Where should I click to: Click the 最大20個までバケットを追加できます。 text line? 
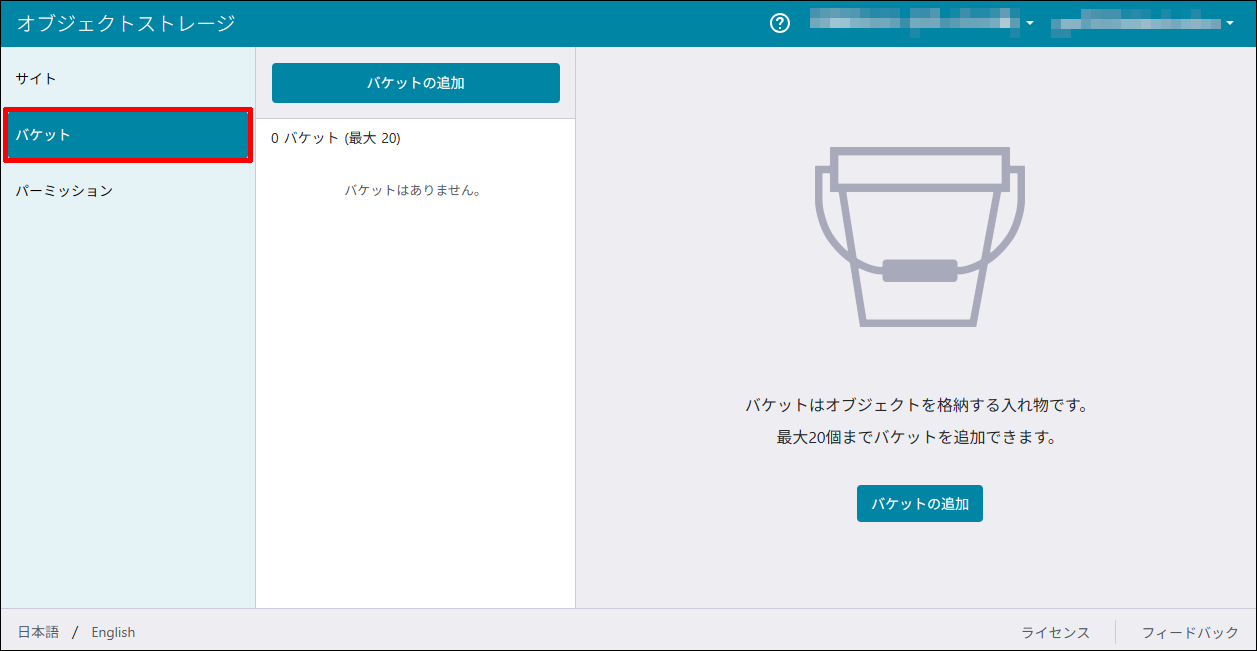pos(916,437)
